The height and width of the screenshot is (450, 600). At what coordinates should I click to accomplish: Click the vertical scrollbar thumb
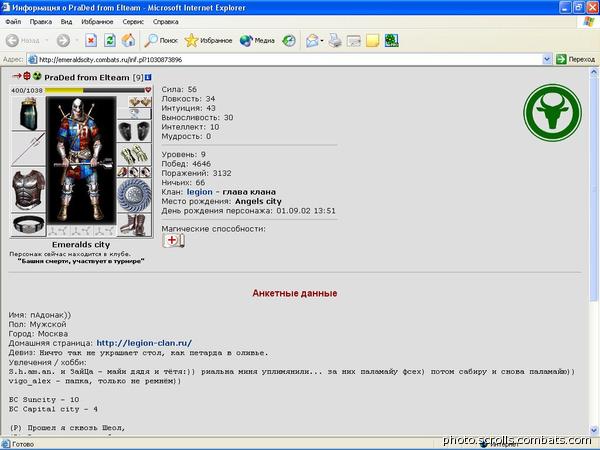coord(594,188)
